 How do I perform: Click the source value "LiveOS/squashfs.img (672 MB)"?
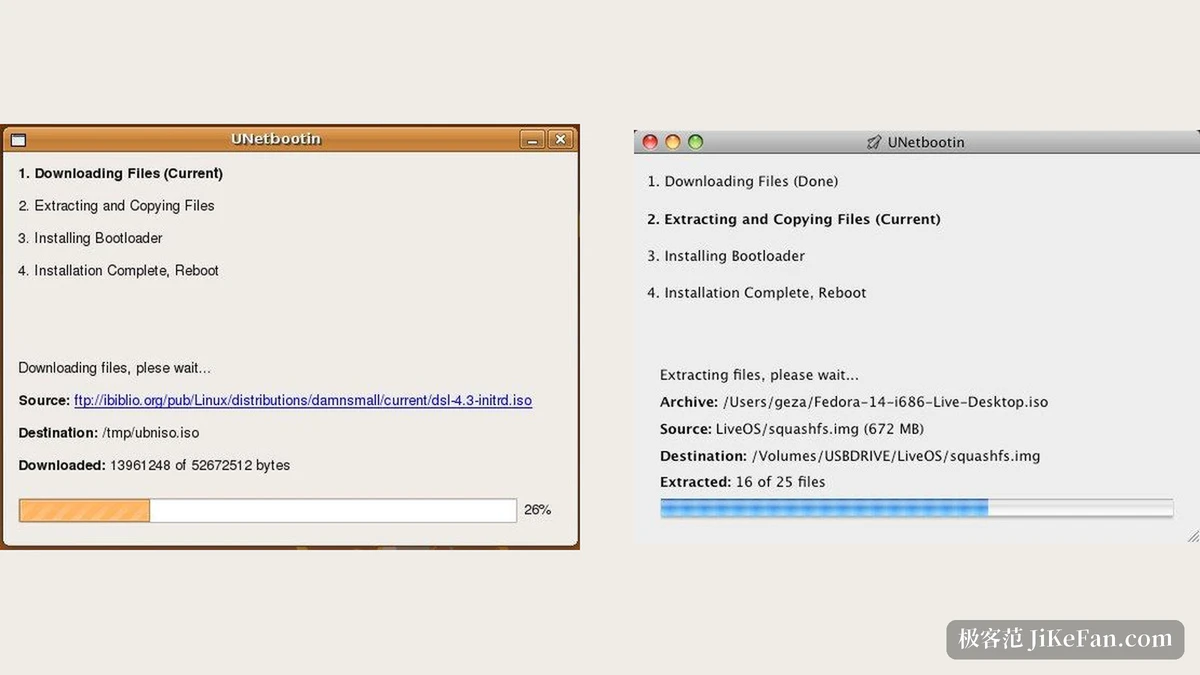coord(820,429)
